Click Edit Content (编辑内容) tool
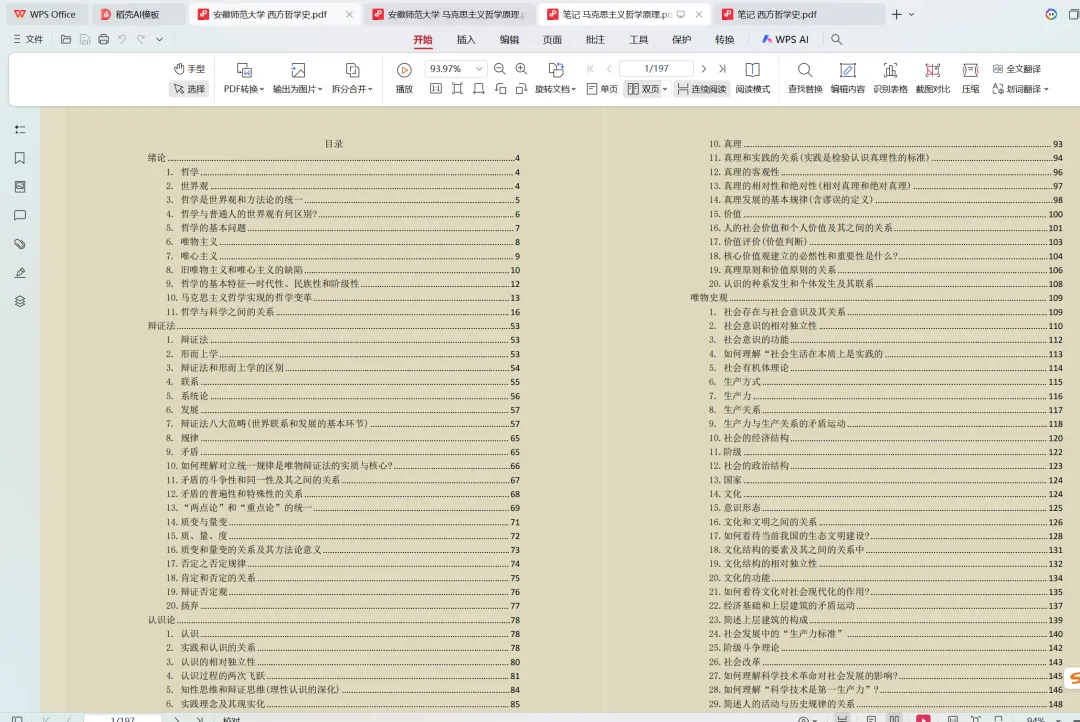 tap(847, 79)
